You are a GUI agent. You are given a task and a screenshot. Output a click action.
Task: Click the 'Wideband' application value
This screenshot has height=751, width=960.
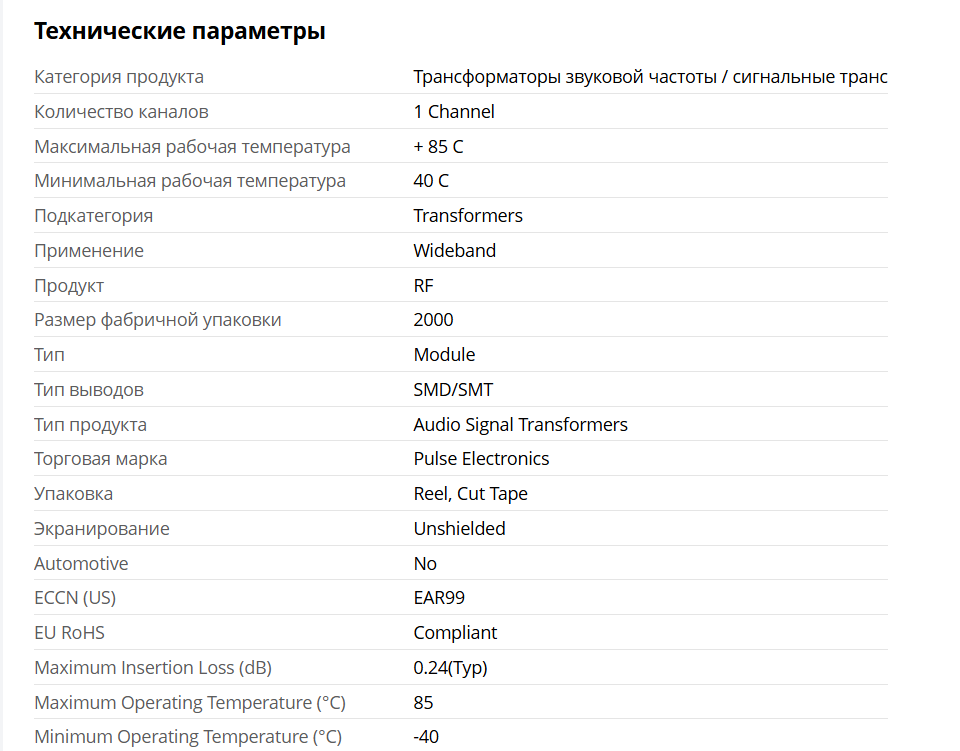click(x=454, y=251)
